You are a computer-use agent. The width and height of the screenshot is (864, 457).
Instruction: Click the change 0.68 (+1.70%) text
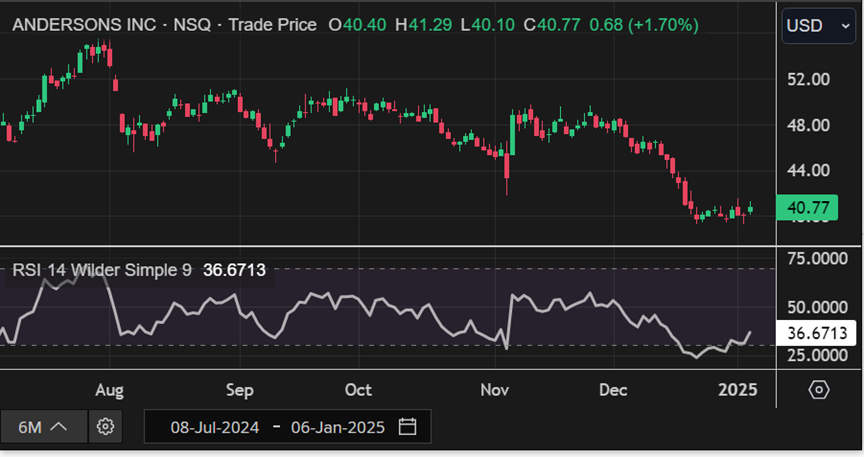click(x=644, y=25)
